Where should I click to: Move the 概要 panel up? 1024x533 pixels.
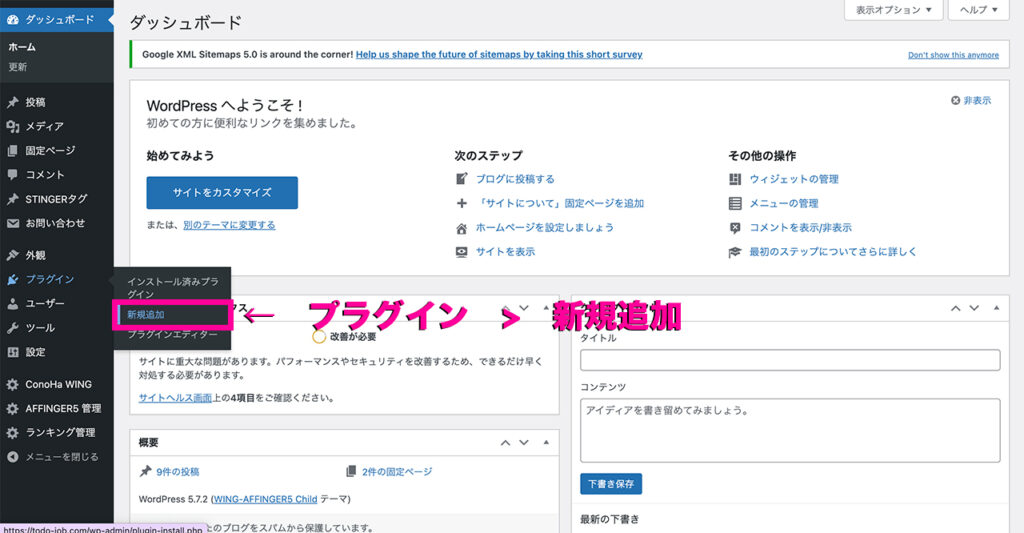click(x=505, y=442)
